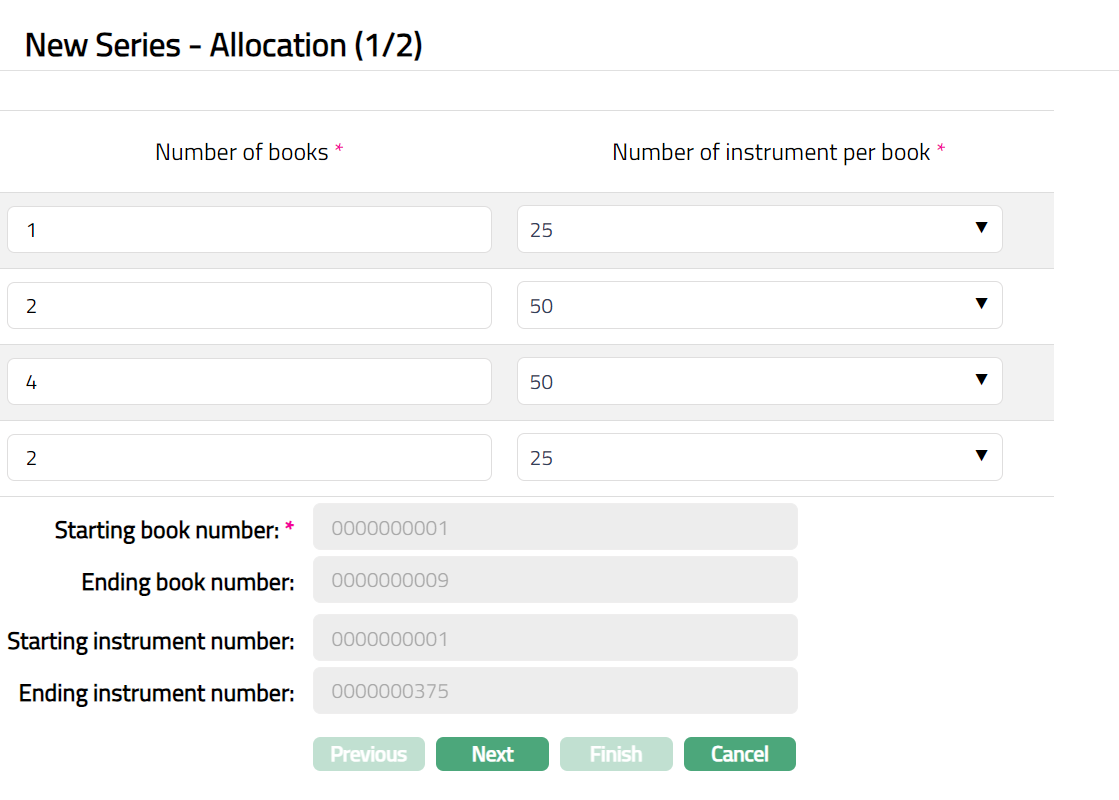Open the first row instruments-per-book dropdown

(759, 230)
